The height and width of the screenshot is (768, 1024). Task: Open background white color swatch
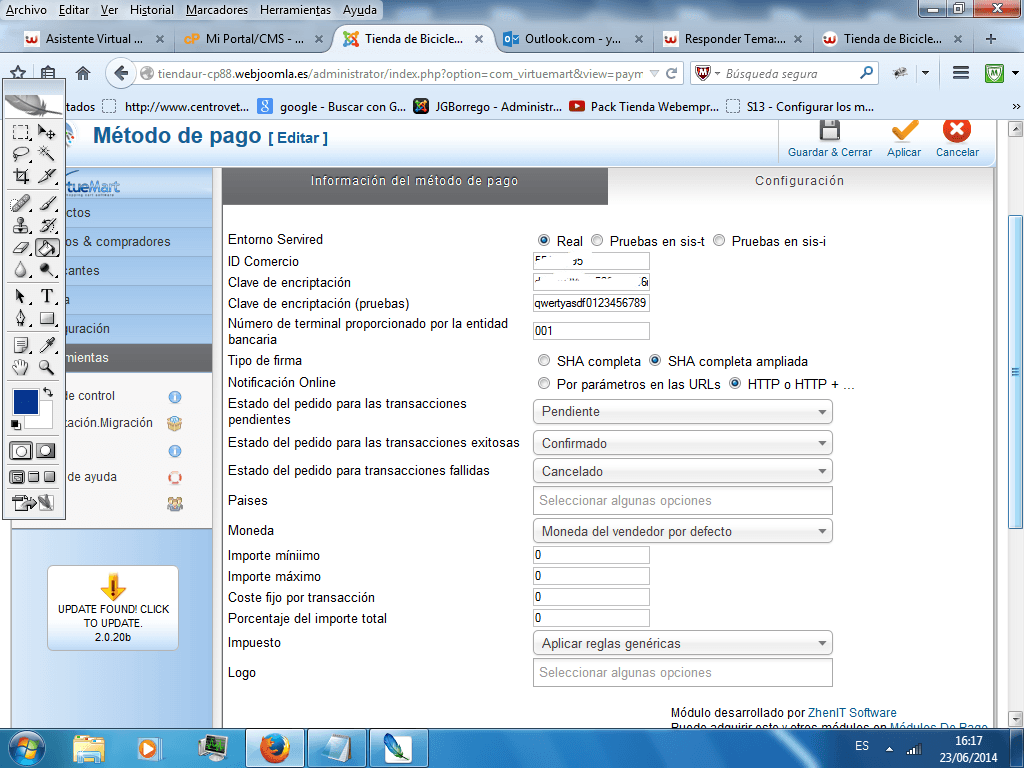(x=43, y=419)
